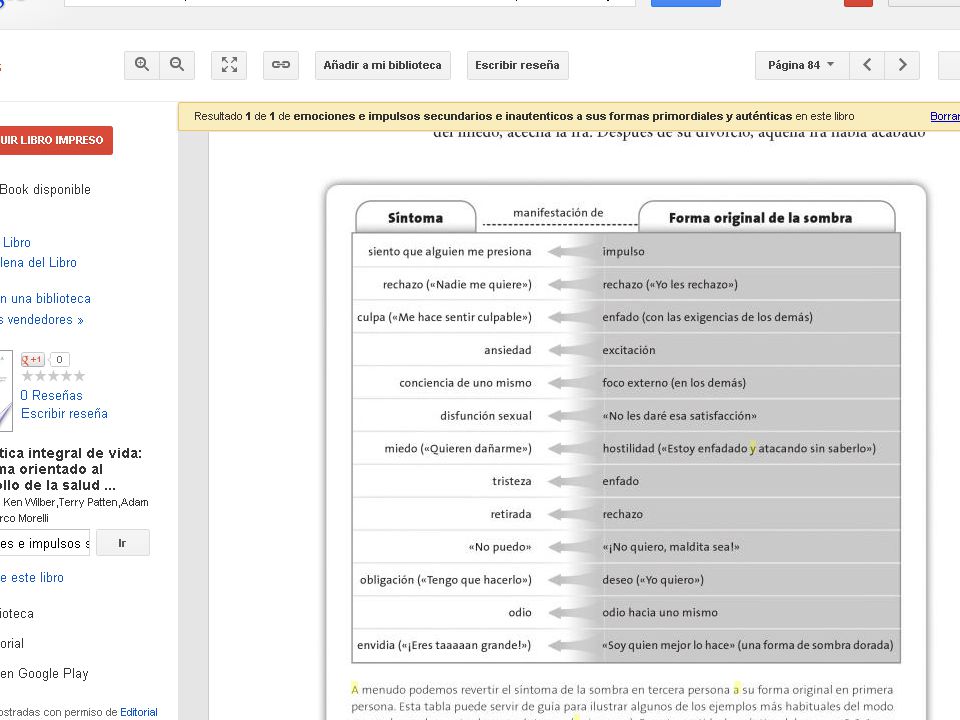Click 'culpa («Me hace sentir culpable»)' cell
960x720 pixels.
(x=444, y=317)
